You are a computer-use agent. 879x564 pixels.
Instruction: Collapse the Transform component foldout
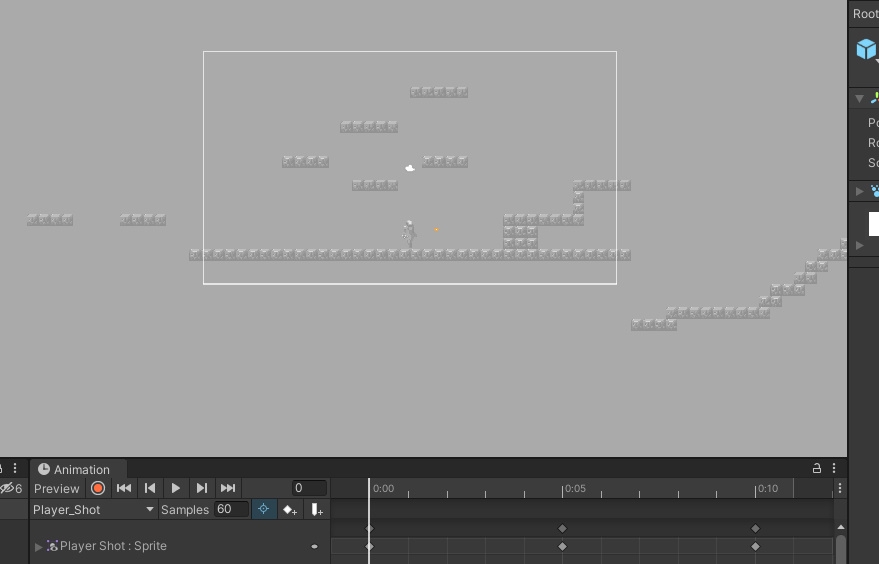[859, 99]
